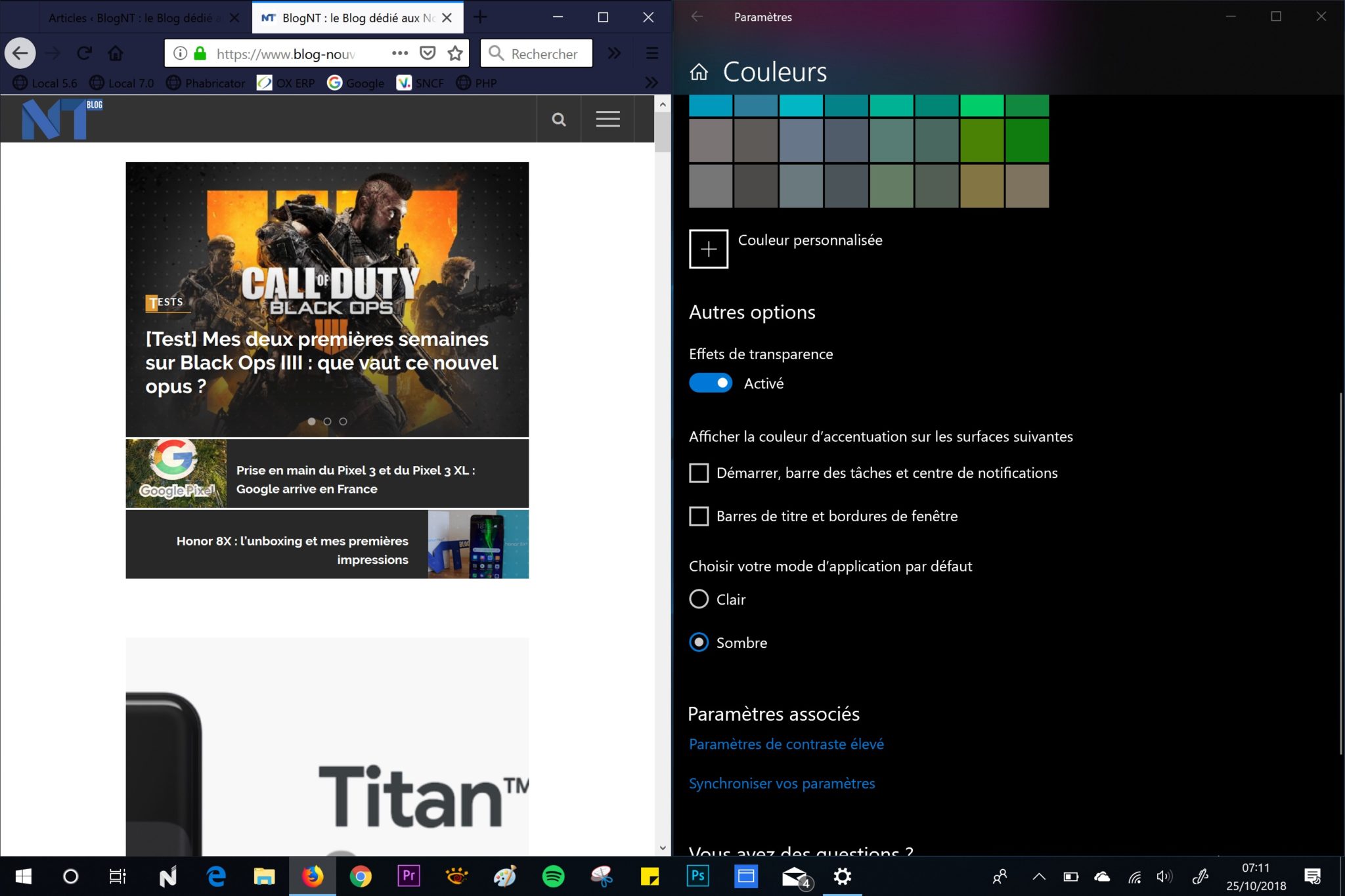Screen dimensions: 1345x896
Task: Pick the bright green color swatch
Action: tap(982, 106)
